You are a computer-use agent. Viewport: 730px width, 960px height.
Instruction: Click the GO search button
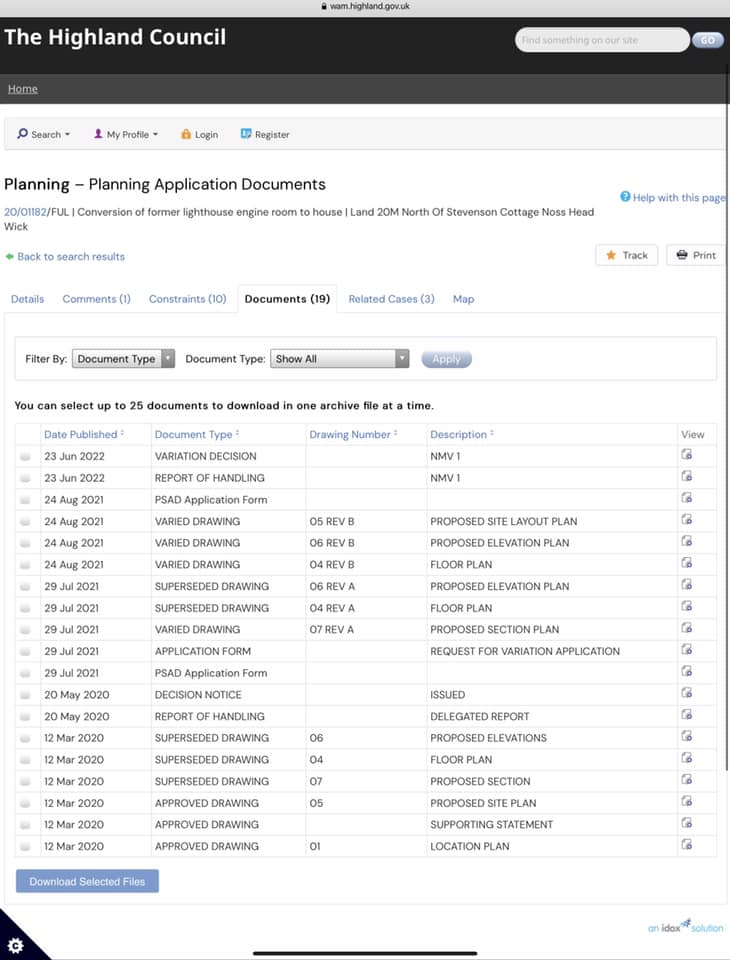(707, 40)
